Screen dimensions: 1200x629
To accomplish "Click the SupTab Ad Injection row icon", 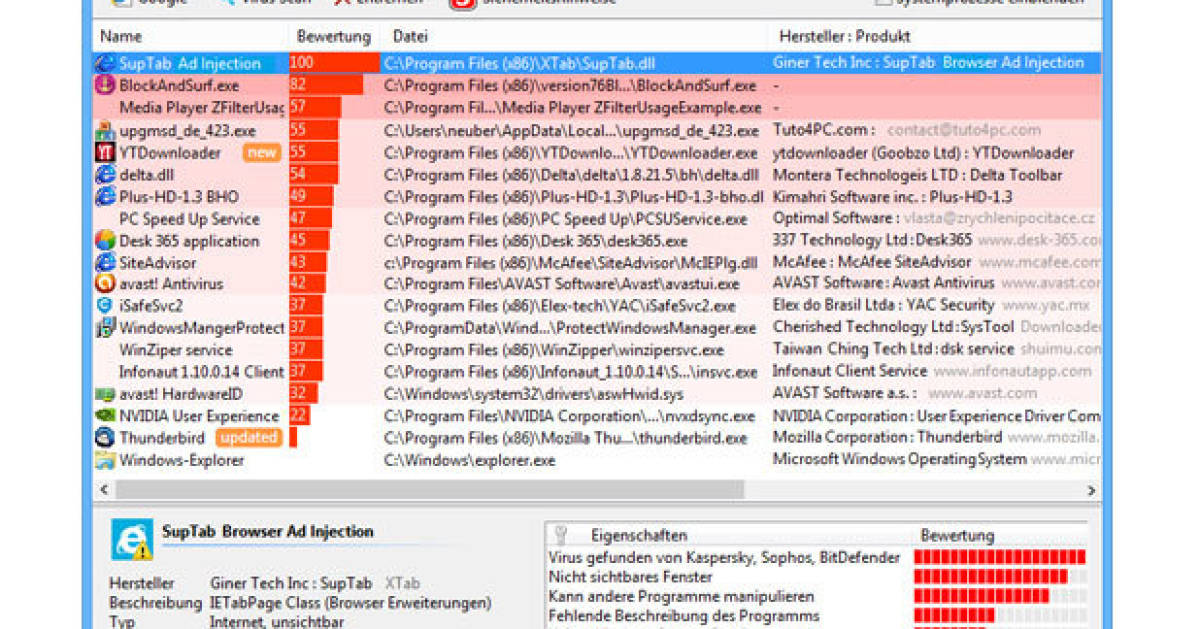I will [x=104, y=63].
